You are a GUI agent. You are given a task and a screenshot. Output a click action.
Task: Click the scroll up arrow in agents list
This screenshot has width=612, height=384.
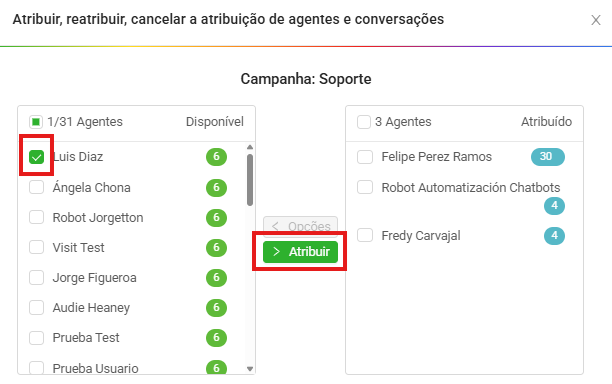point(250,147)
